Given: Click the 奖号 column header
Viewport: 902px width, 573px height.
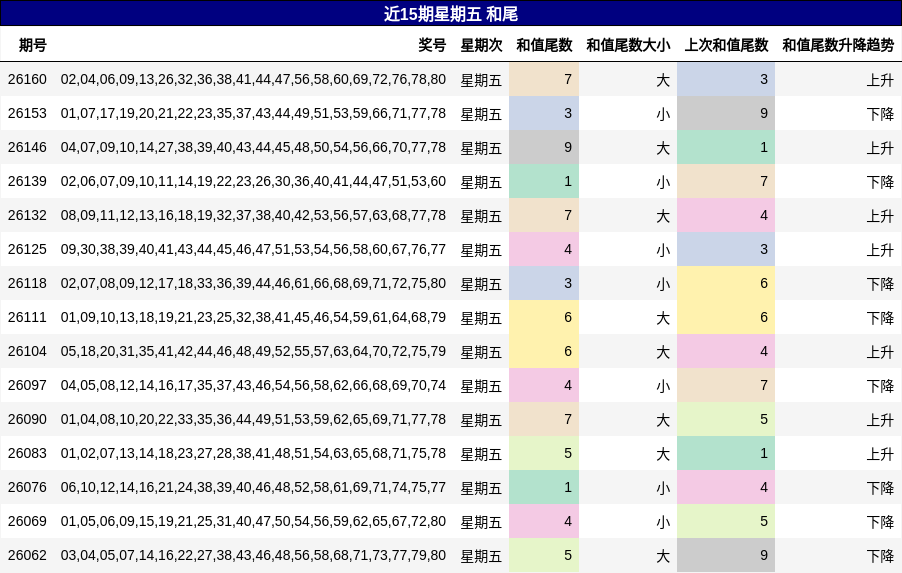Looking at the screenshot, I should pos(432,45).
